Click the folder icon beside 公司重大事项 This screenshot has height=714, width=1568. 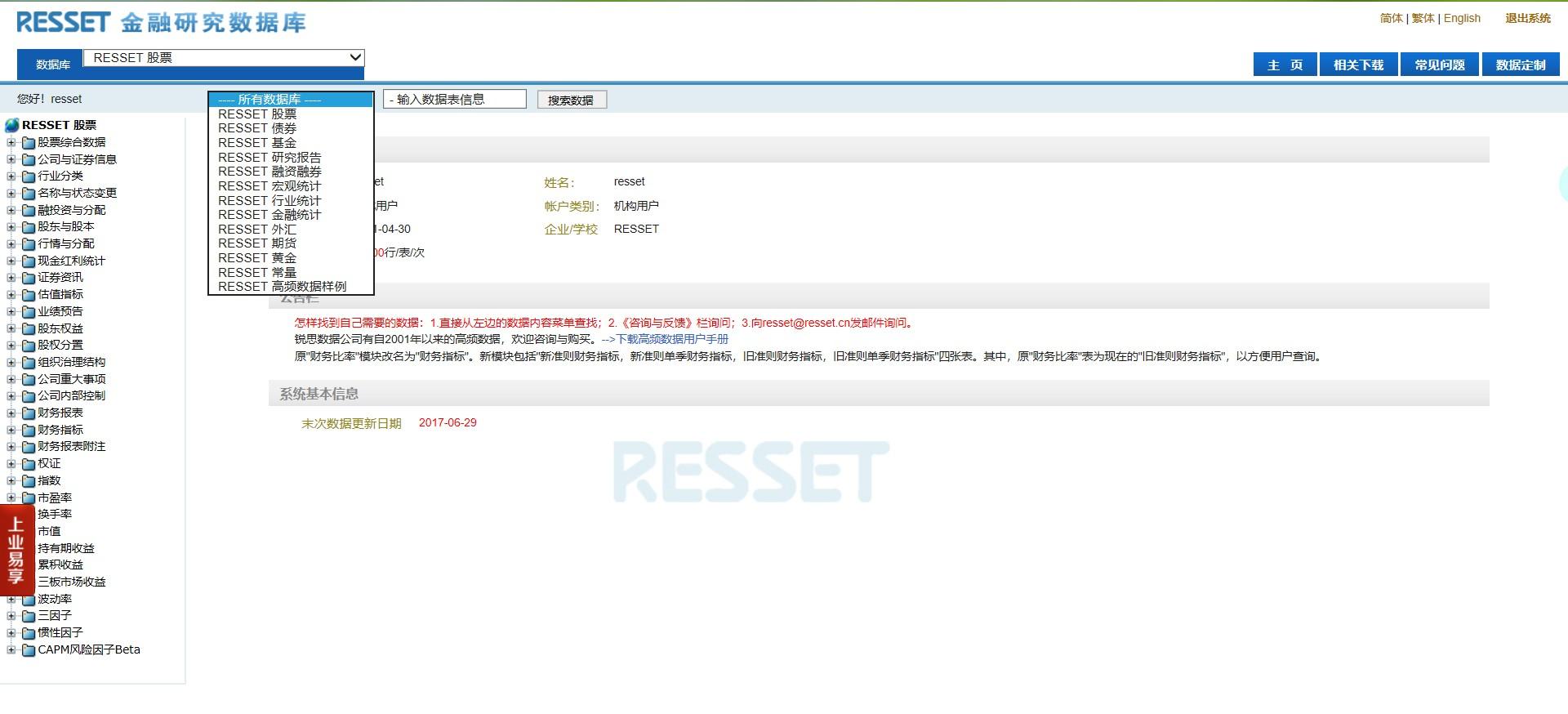tap(29, 380)
